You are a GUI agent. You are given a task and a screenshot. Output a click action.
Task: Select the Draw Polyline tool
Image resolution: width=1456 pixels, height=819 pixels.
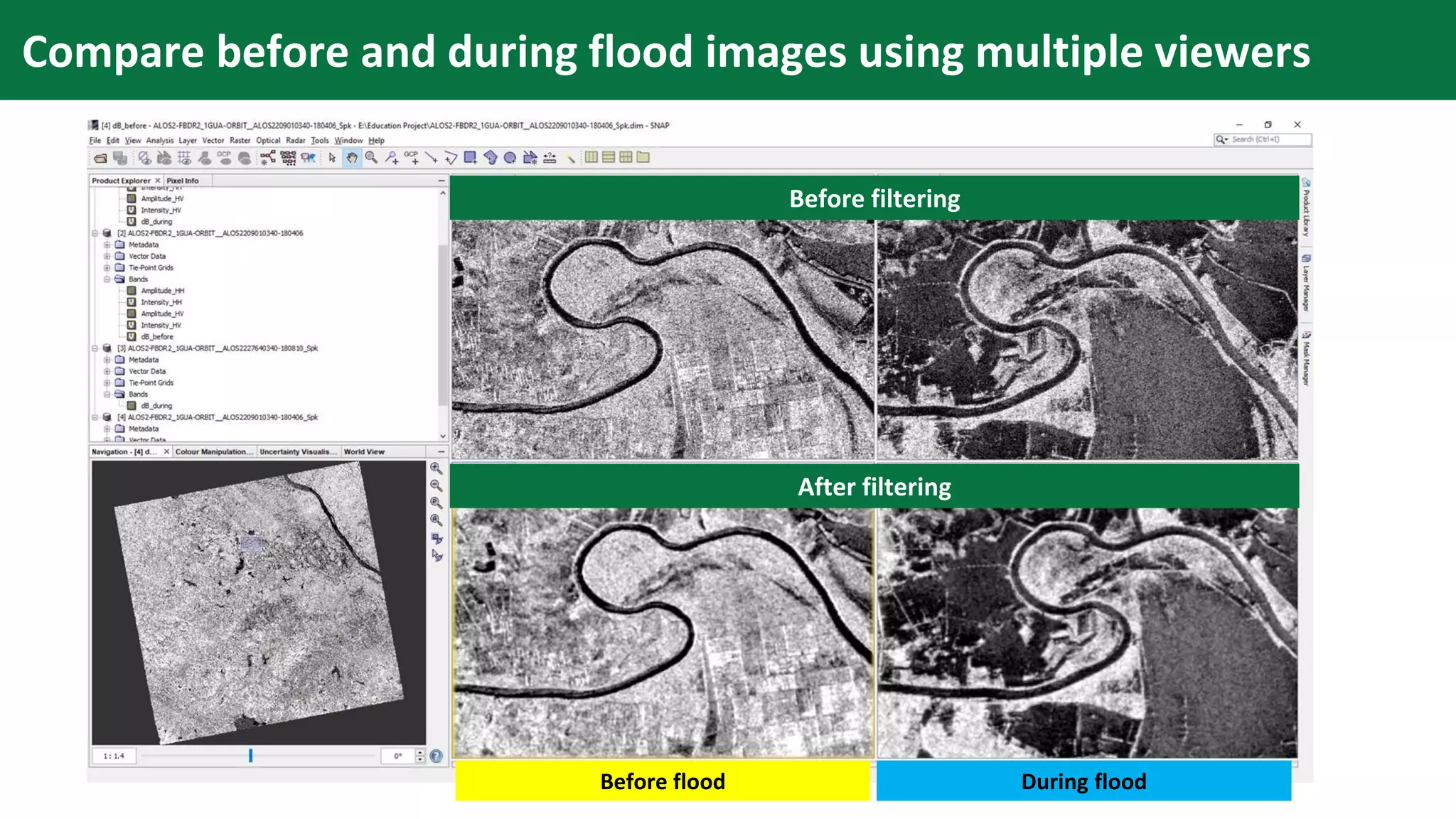click(451, 158)
